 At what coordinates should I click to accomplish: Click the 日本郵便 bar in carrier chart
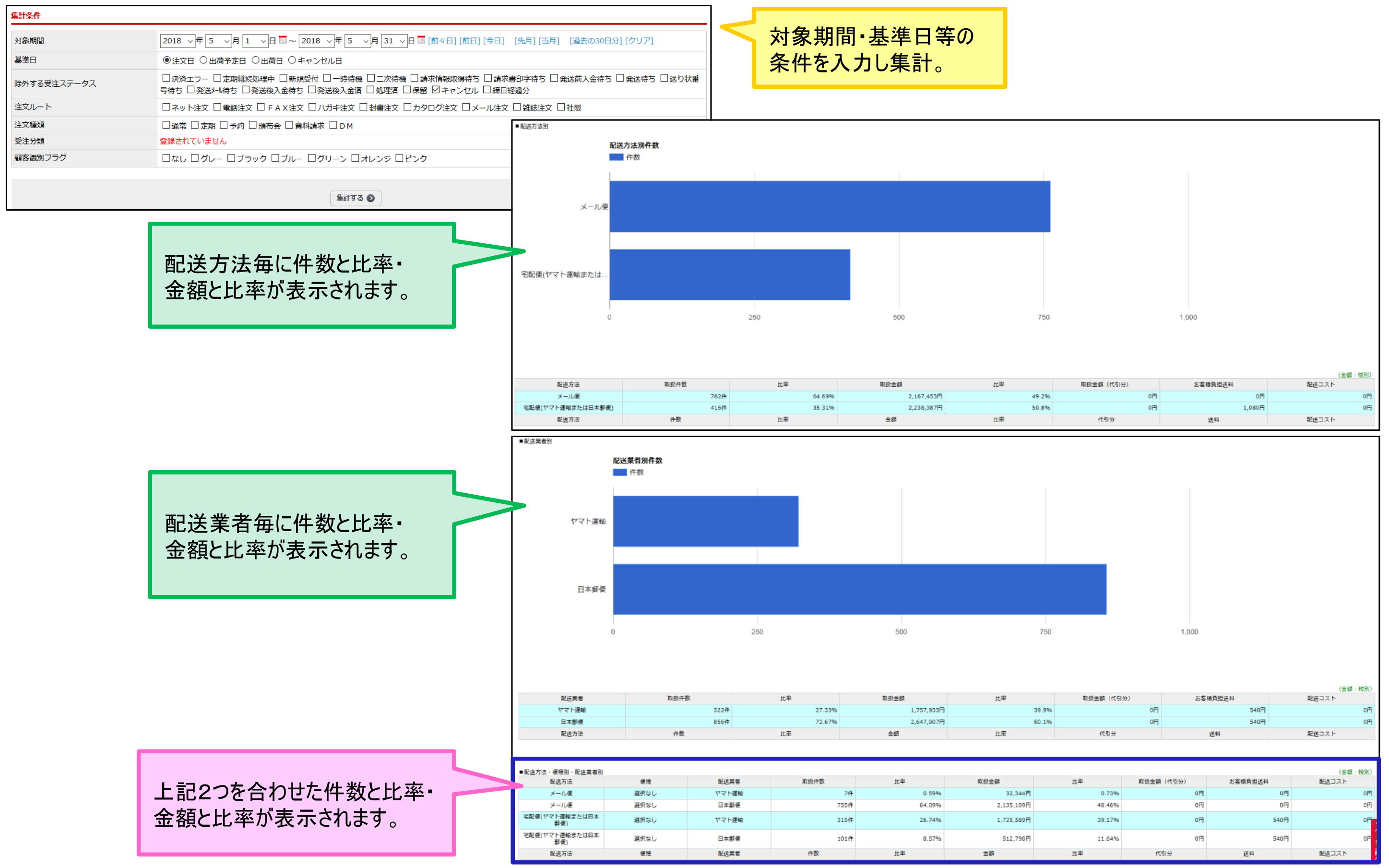click(859, 589)
